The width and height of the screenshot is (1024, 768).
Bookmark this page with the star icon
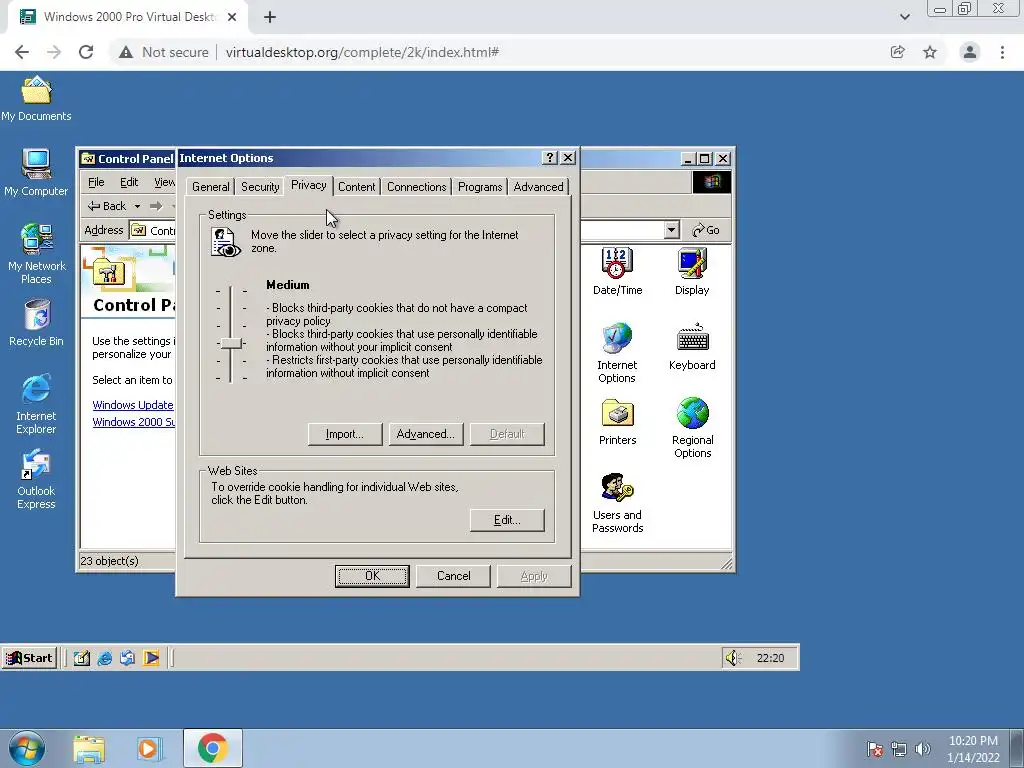coord(930,52)
